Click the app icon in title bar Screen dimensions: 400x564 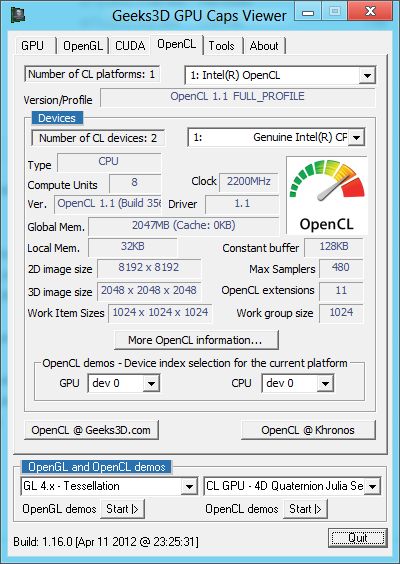[x=18, y=15]
